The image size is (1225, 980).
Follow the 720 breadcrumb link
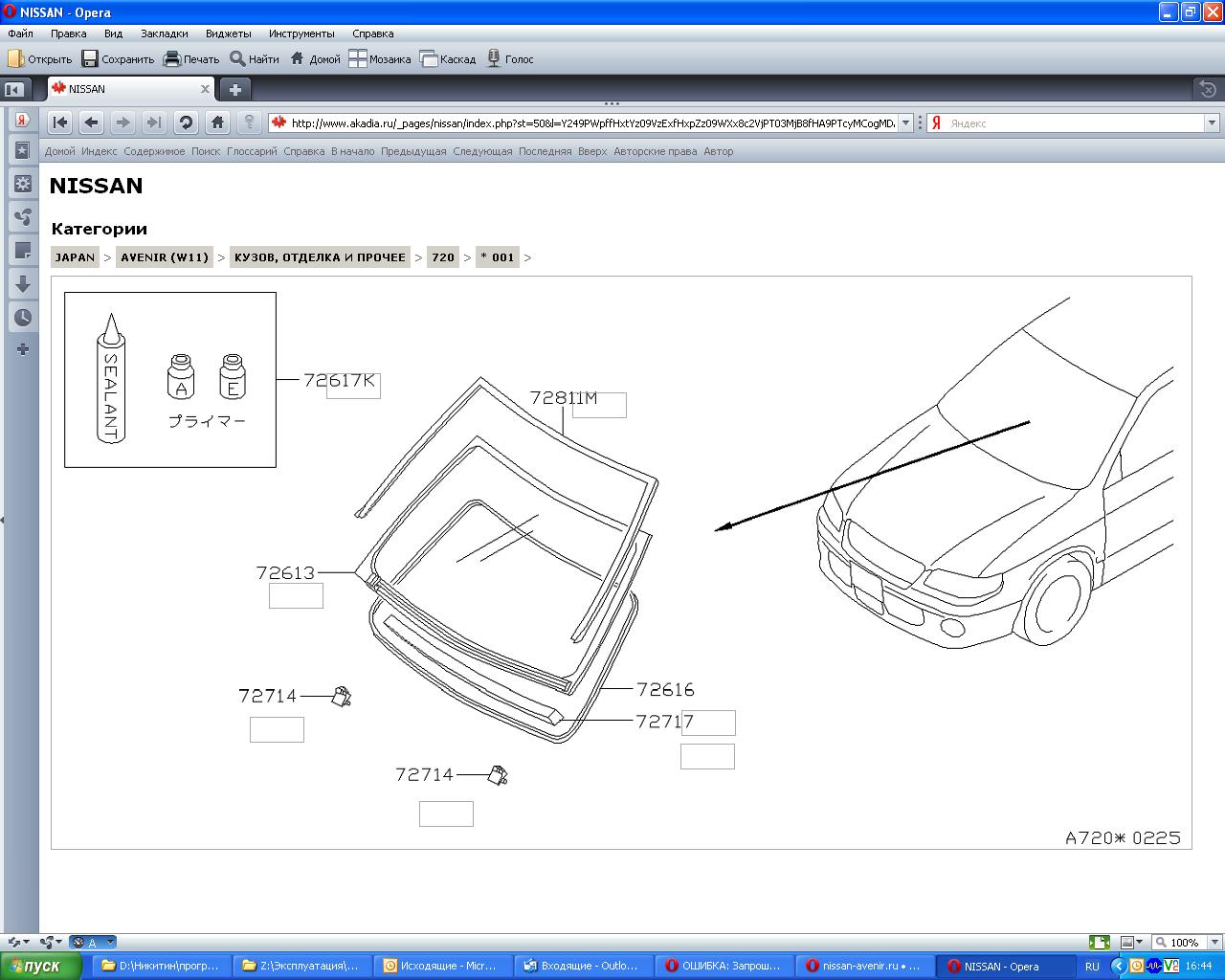(443, 256)
